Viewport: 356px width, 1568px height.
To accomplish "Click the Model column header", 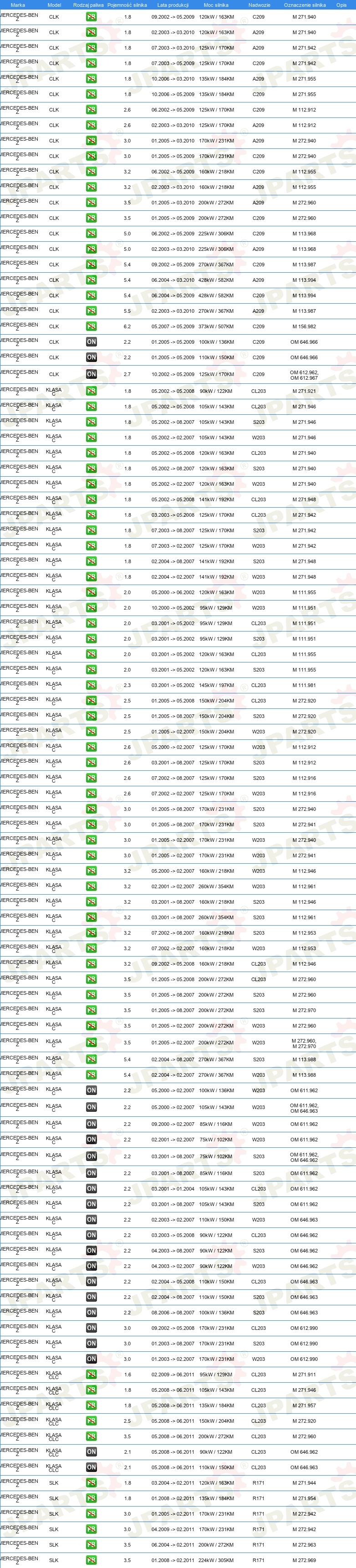I will [54, 5].
